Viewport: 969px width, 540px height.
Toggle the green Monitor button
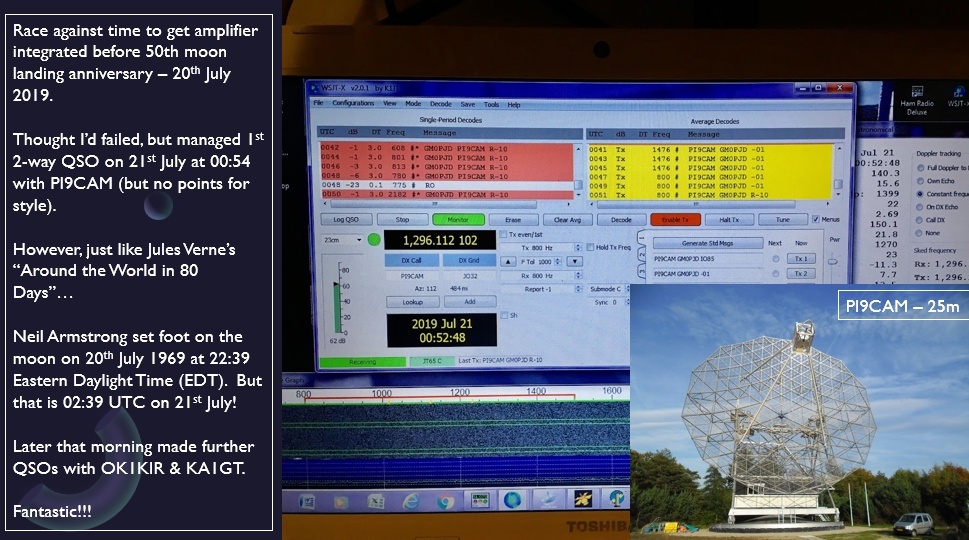click(x=458, y=219)
